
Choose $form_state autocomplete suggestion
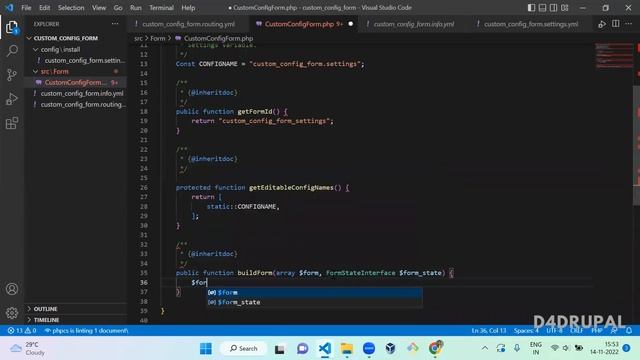(x=314, y=302)
